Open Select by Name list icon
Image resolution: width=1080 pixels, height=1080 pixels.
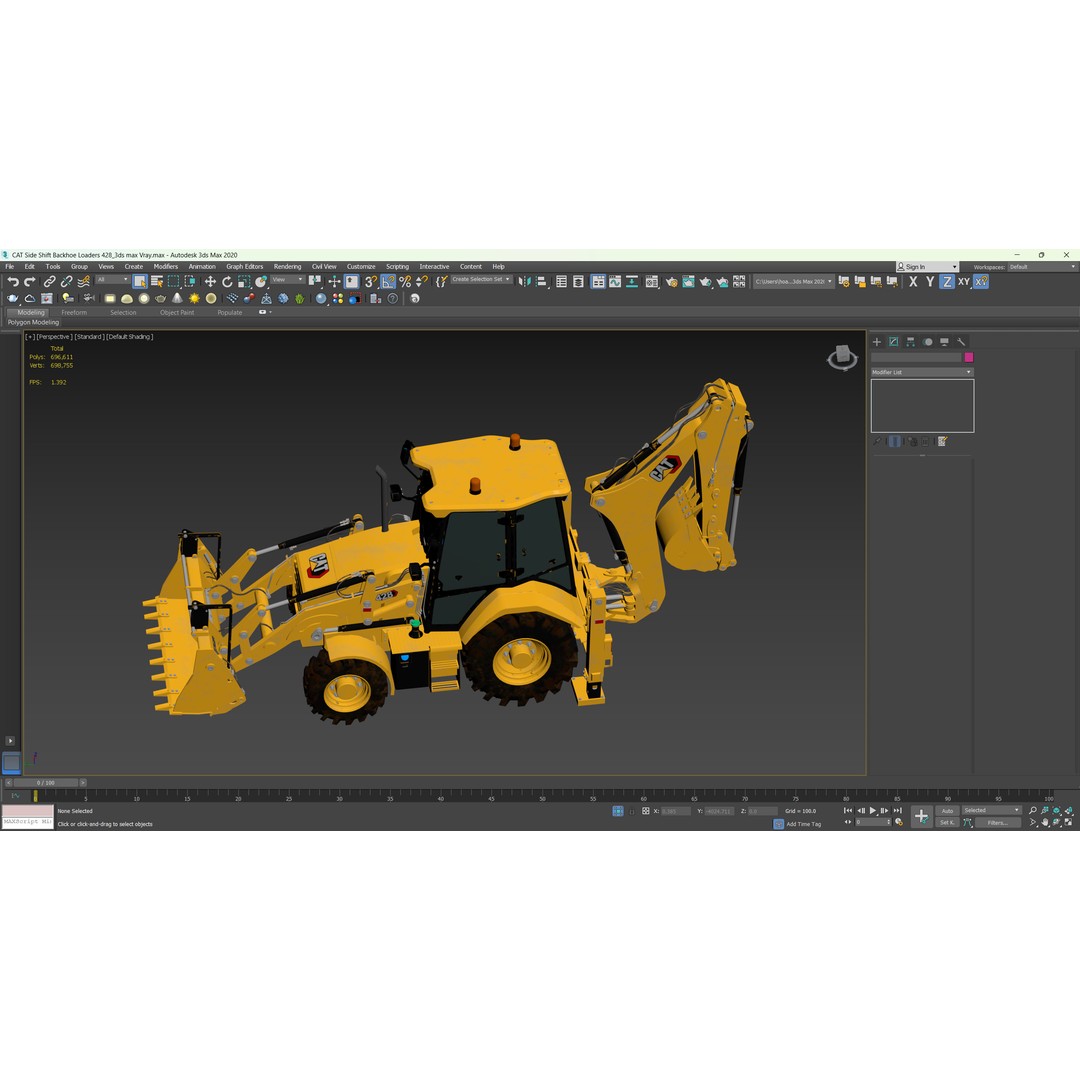pyautogui.click(x=157, y=282)
